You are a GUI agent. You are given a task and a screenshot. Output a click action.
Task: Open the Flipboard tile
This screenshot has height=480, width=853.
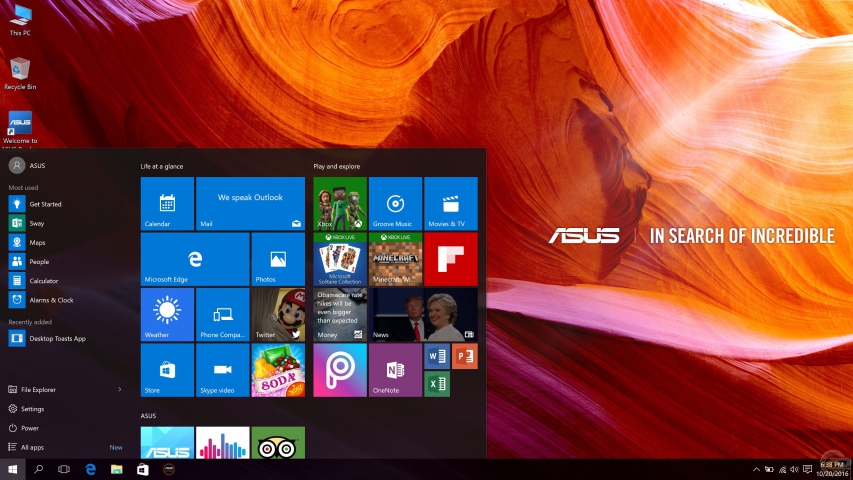451,259
